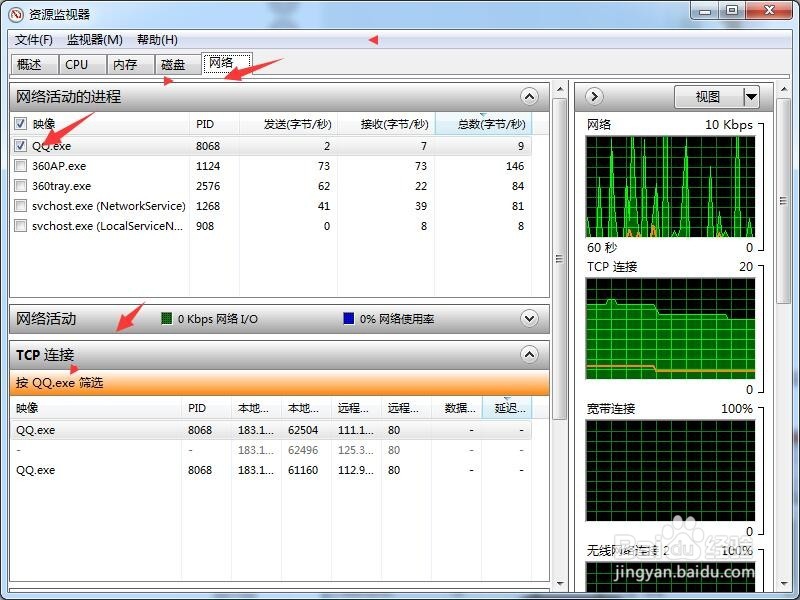Viewport: 800px width, 600px height.
Task: Select TCP row with local port 61160
Action: point(271,470)
